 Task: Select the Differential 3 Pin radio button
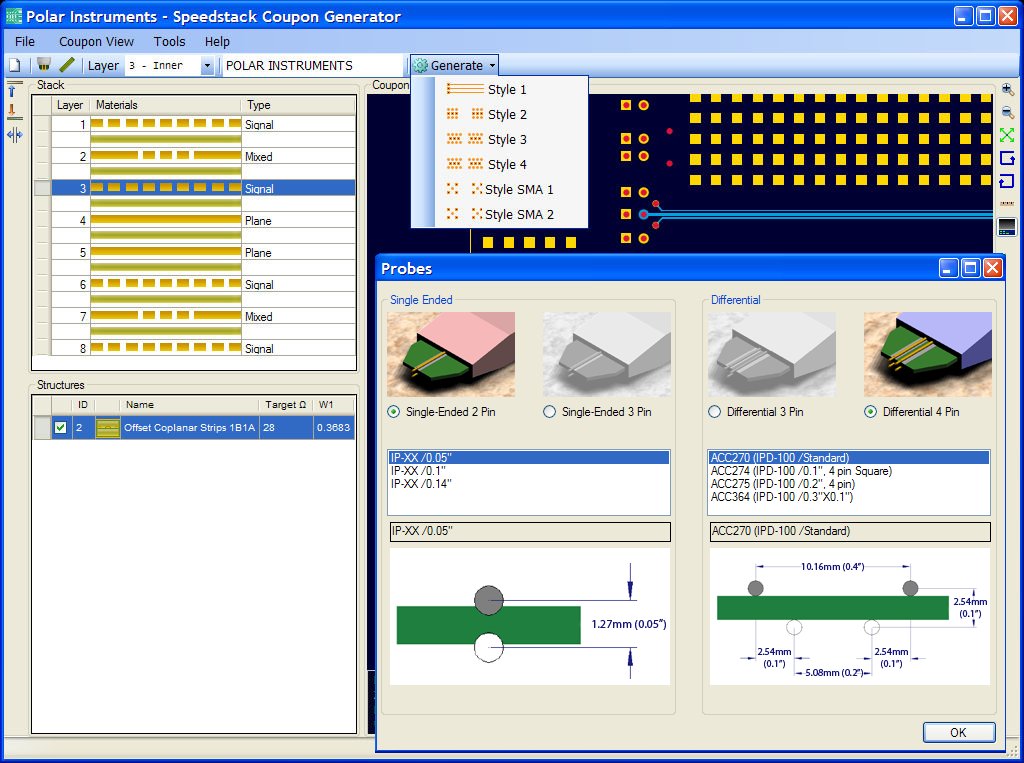point(714,412)
